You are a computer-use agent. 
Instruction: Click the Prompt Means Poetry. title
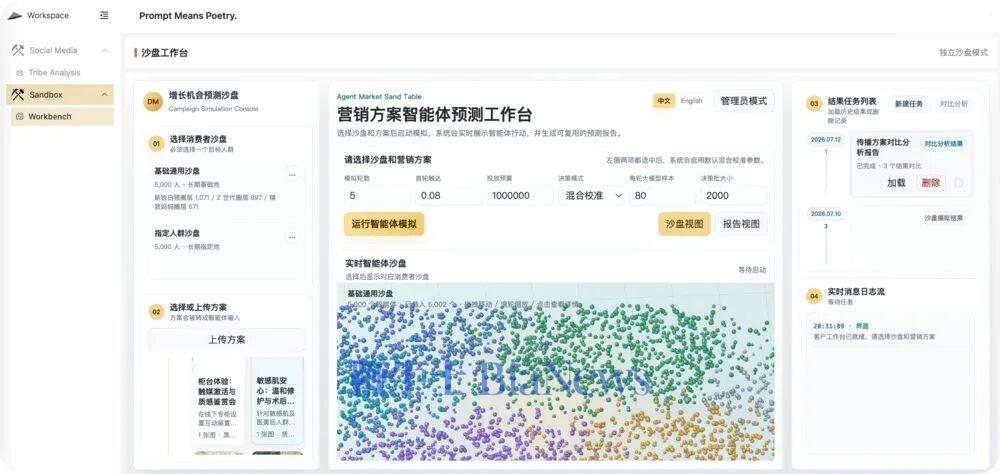tap(188, 15)
